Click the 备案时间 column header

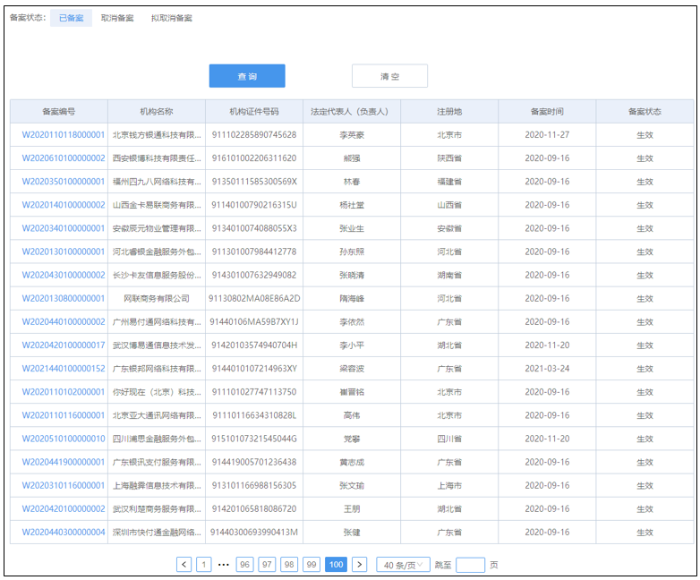point(547,111)
